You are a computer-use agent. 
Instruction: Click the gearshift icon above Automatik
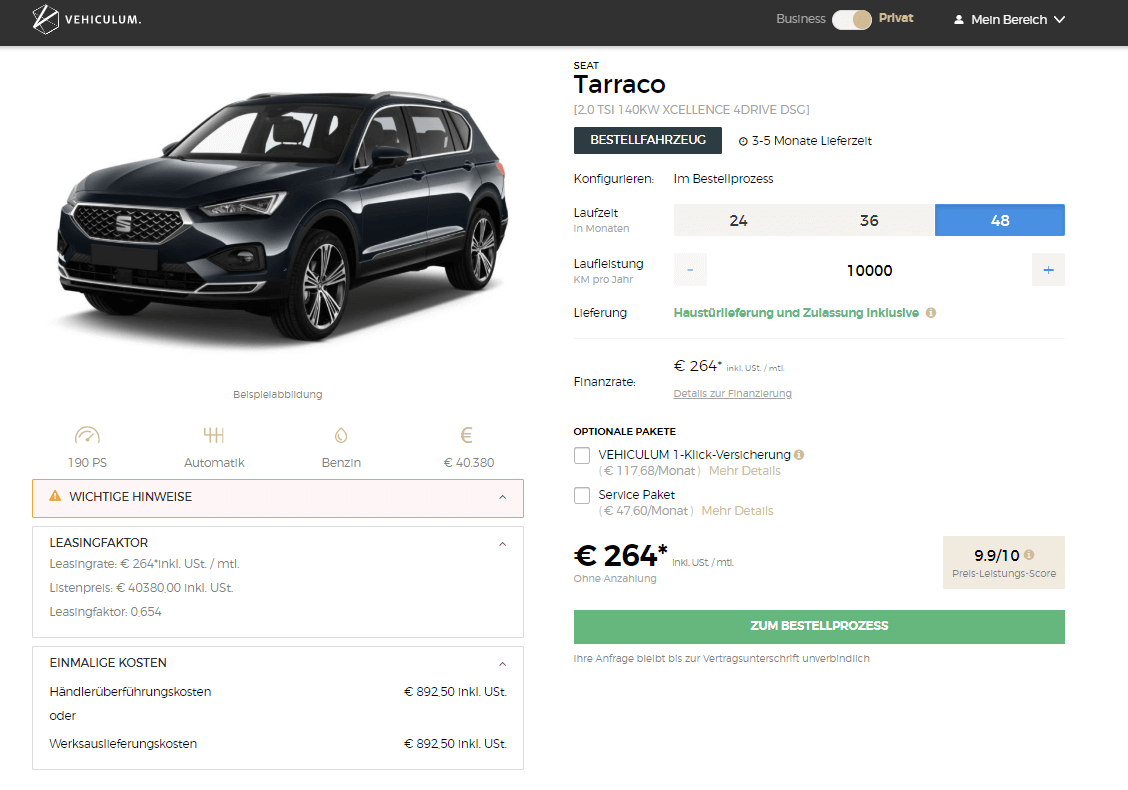coord(213,436)
